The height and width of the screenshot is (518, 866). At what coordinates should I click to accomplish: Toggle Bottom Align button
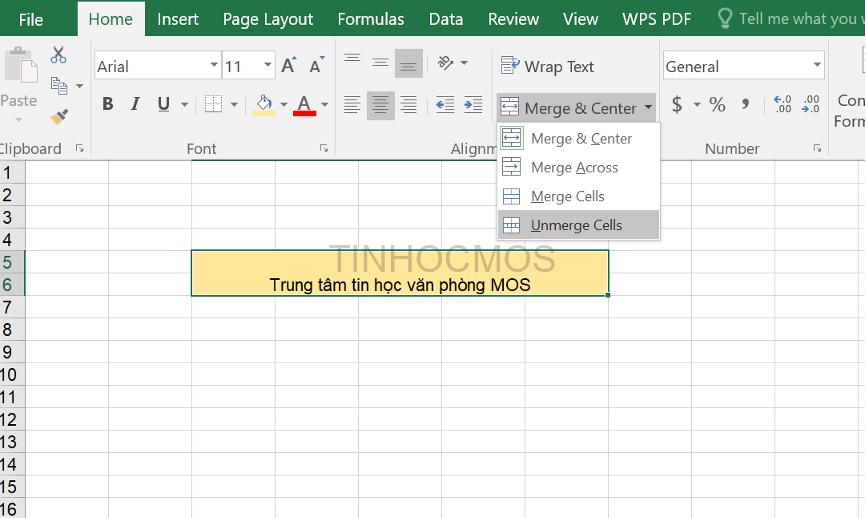pyautogui.click(x=409, y=63)
